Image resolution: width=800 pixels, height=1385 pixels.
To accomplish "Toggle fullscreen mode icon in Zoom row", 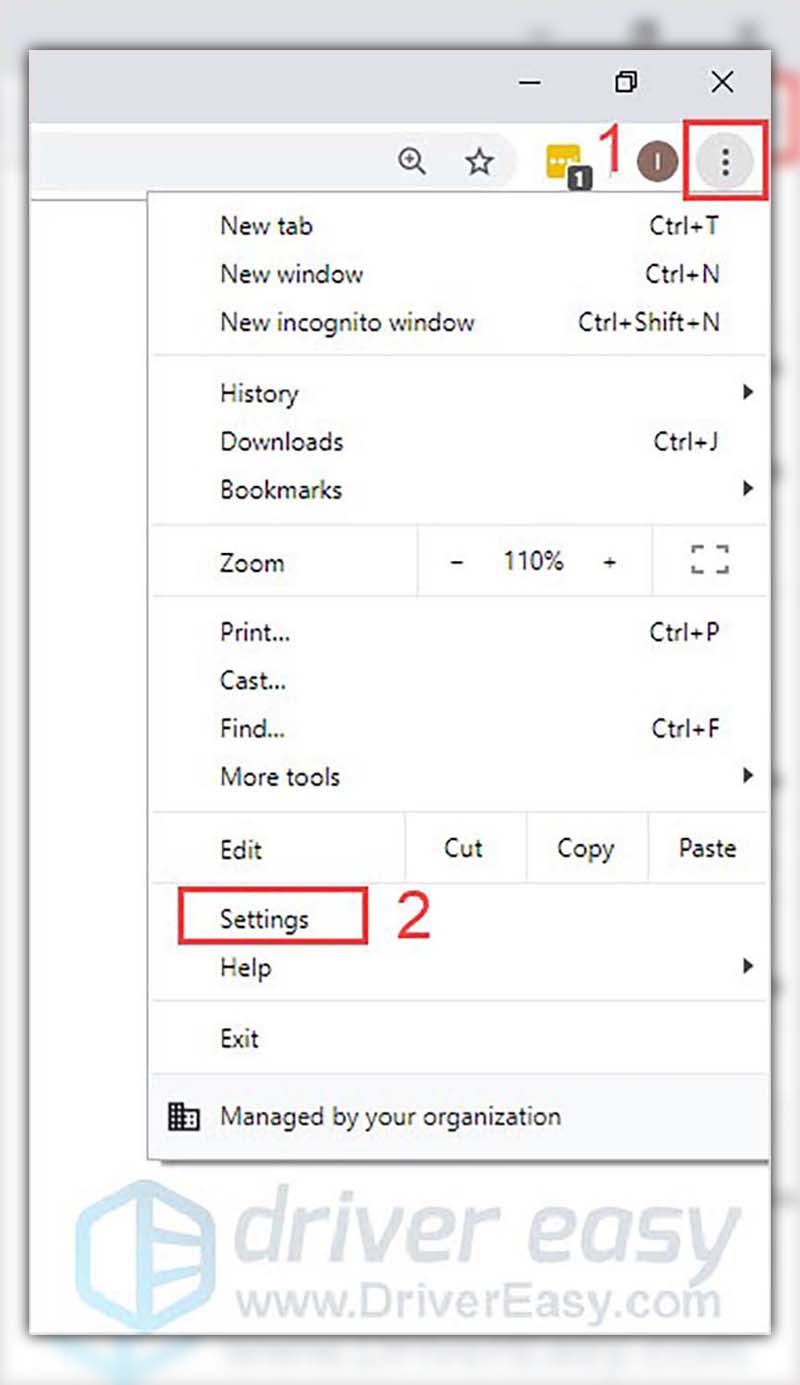I will pyautogui.click(x=710, y=561).
